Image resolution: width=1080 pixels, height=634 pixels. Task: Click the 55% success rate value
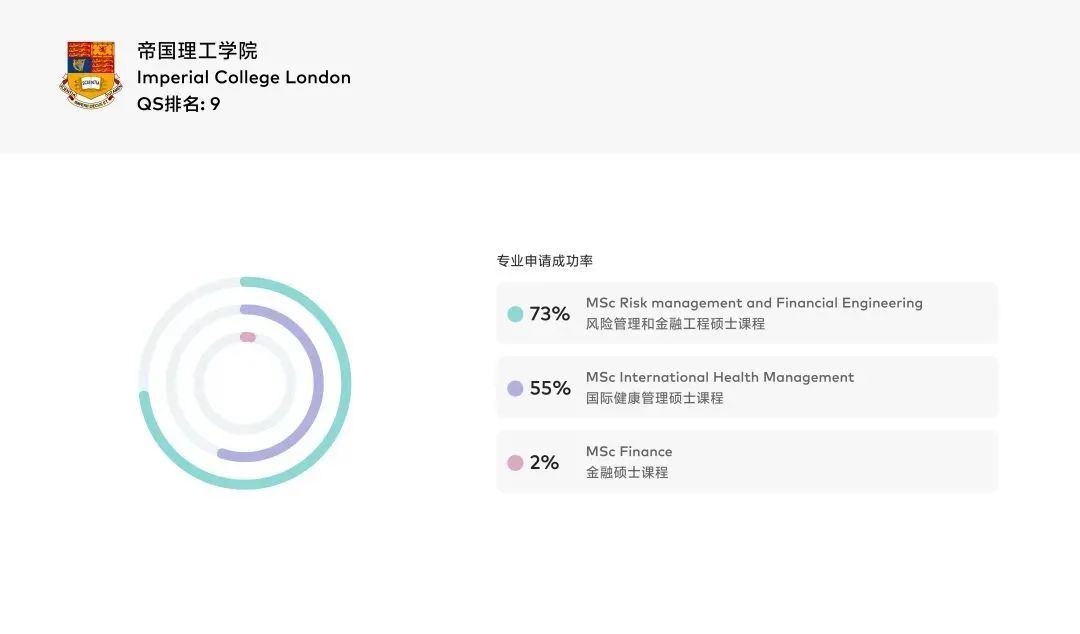click(x=550, y=389)
